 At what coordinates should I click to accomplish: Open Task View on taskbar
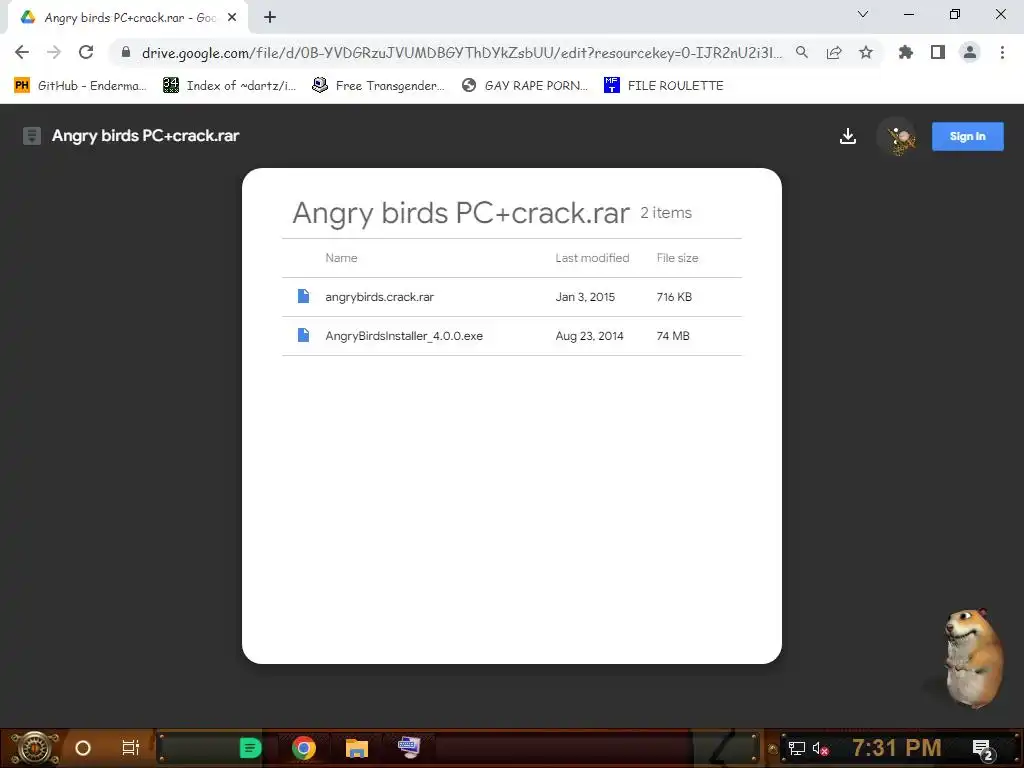click(x=131, y=748)
